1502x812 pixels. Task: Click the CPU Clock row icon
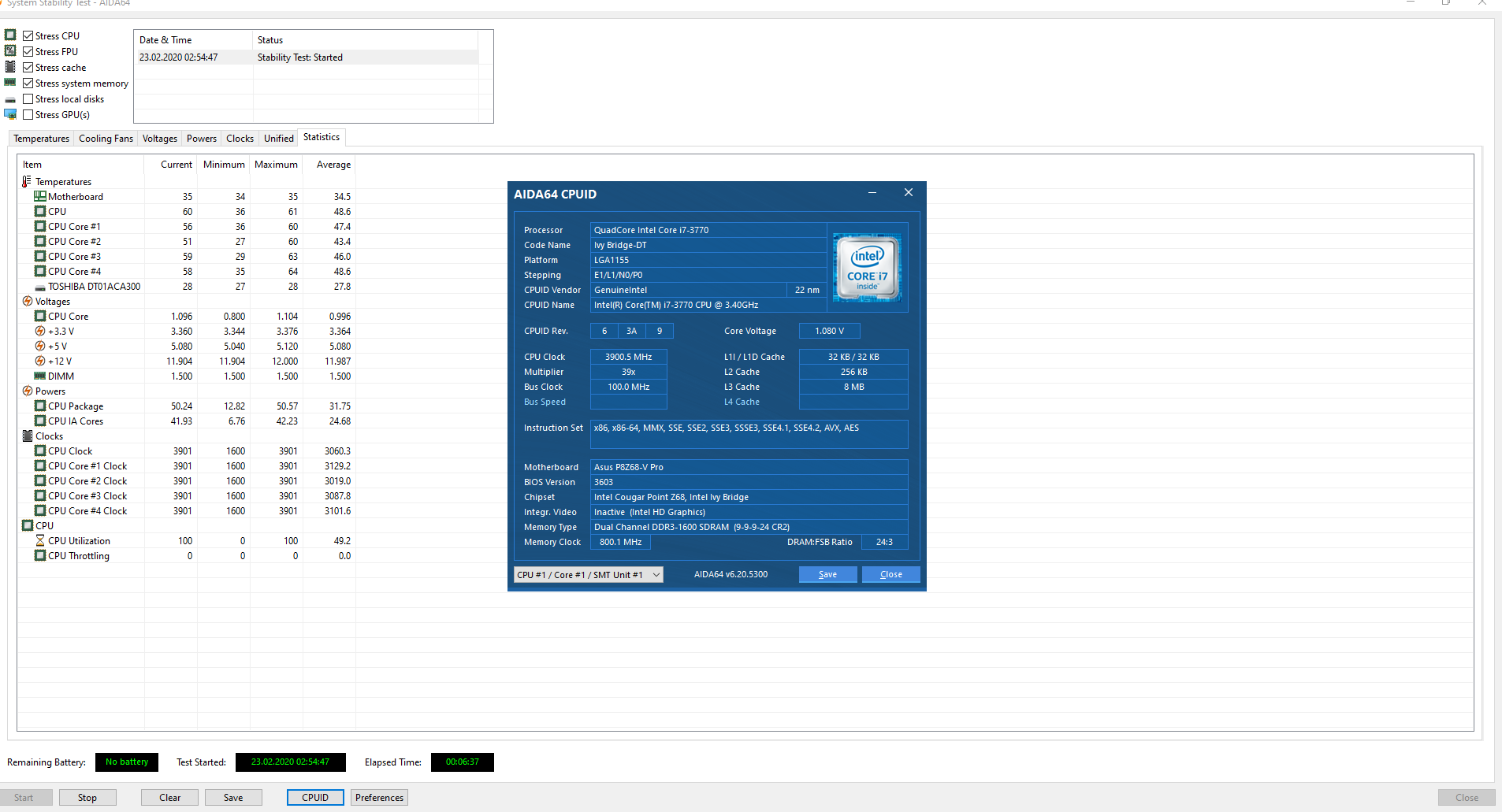(x=40, y=450)
